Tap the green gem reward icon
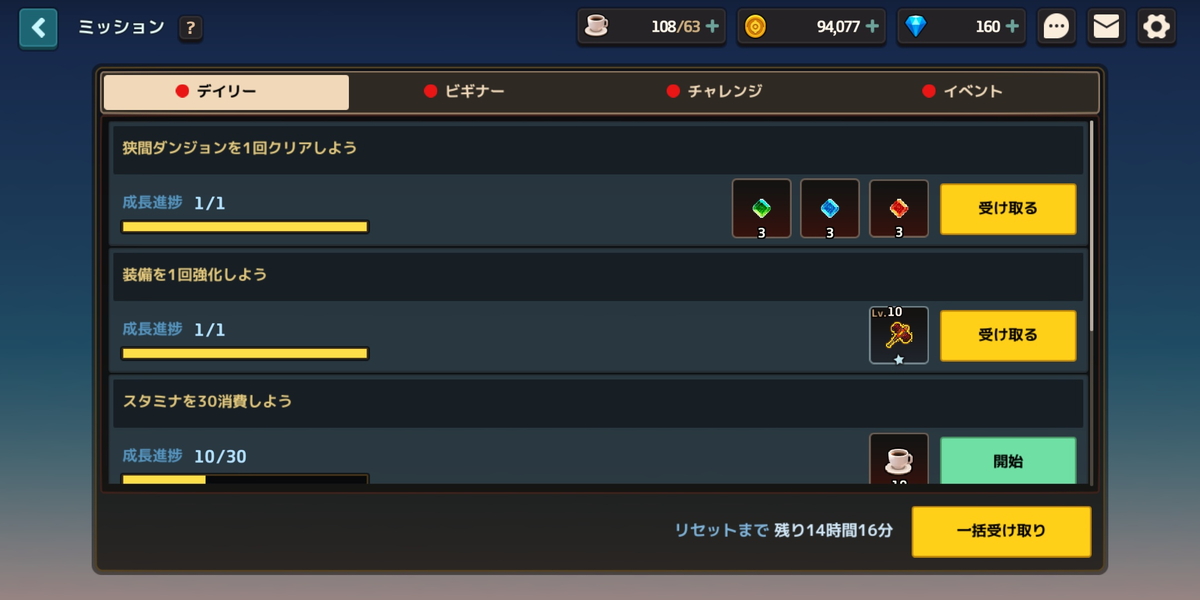This screenshot has height=600, width=1200. pyautogui.click(x=761, y=208)
